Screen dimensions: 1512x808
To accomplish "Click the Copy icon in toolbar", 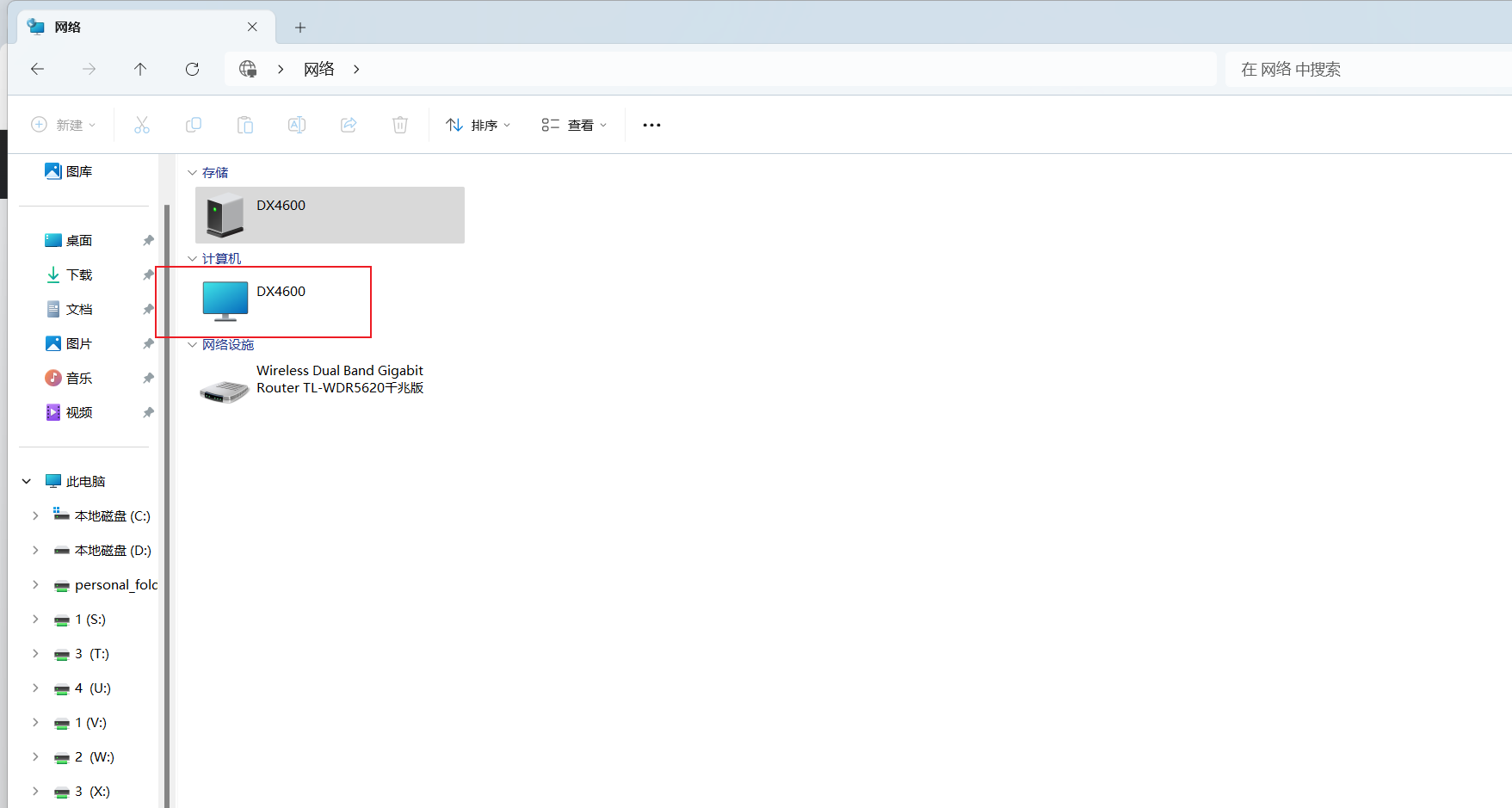I will click(x=194, y=125).
